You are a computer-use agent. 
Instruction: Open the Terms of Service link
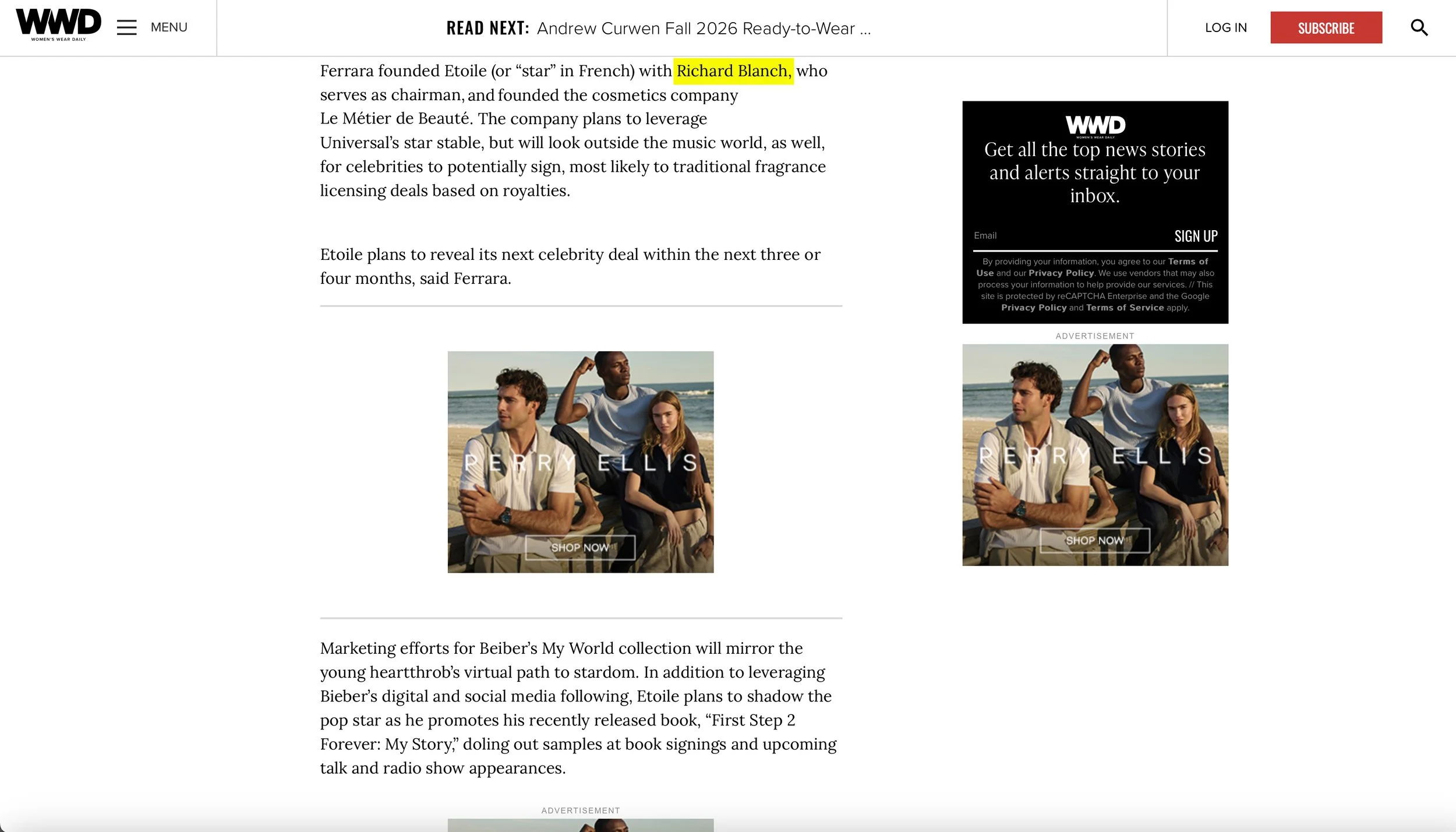(1124, 308)
